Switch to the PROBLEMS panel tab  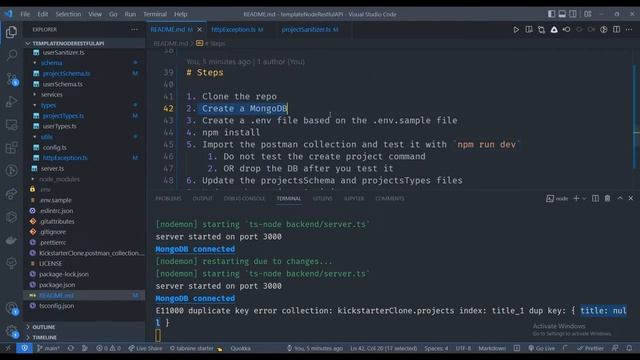point(168,198)
